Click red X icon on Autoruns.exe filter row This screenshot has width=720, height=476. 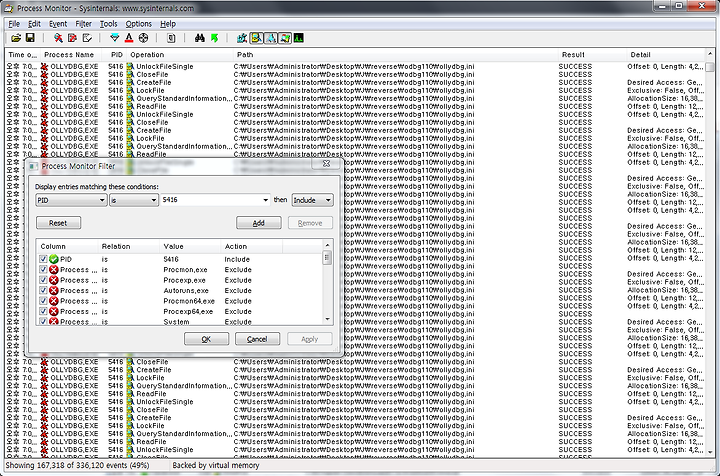click(x=54, y=291)
